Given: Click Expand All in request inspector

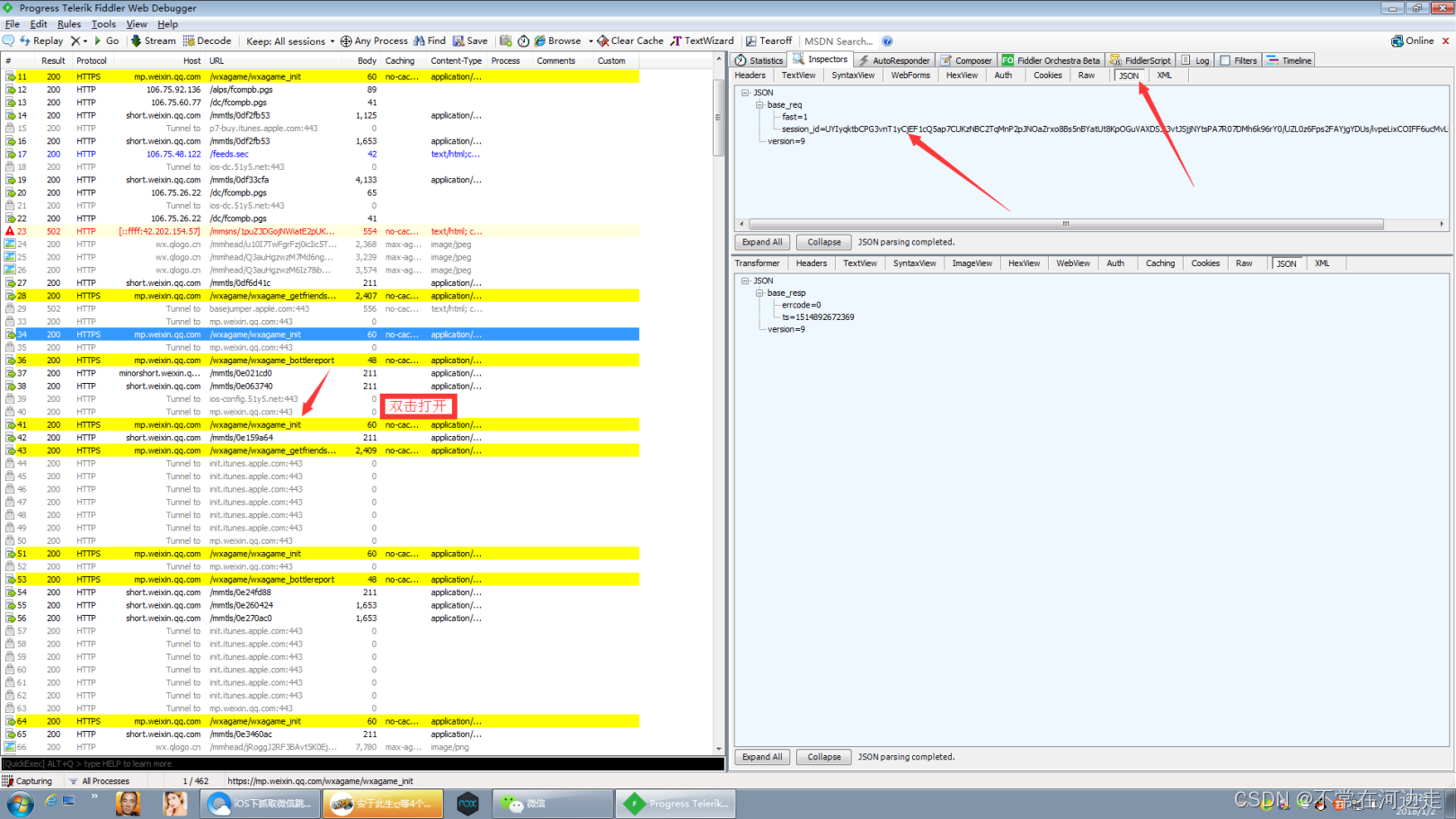Looking at the screenshot, I should point(762,242).
